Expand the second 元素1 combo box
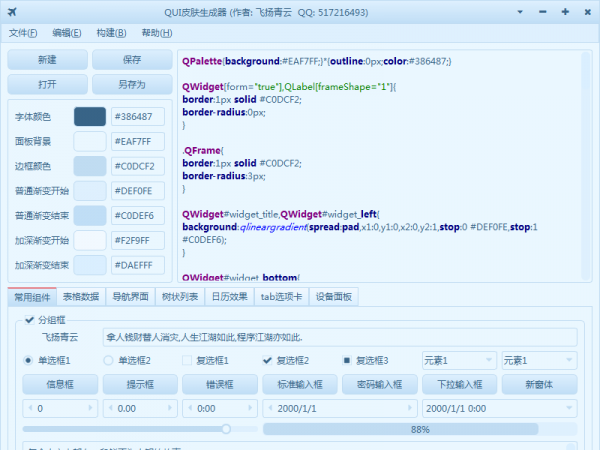Image resolution: width=600 pixels, height=450 pixels. coord(537,360)
